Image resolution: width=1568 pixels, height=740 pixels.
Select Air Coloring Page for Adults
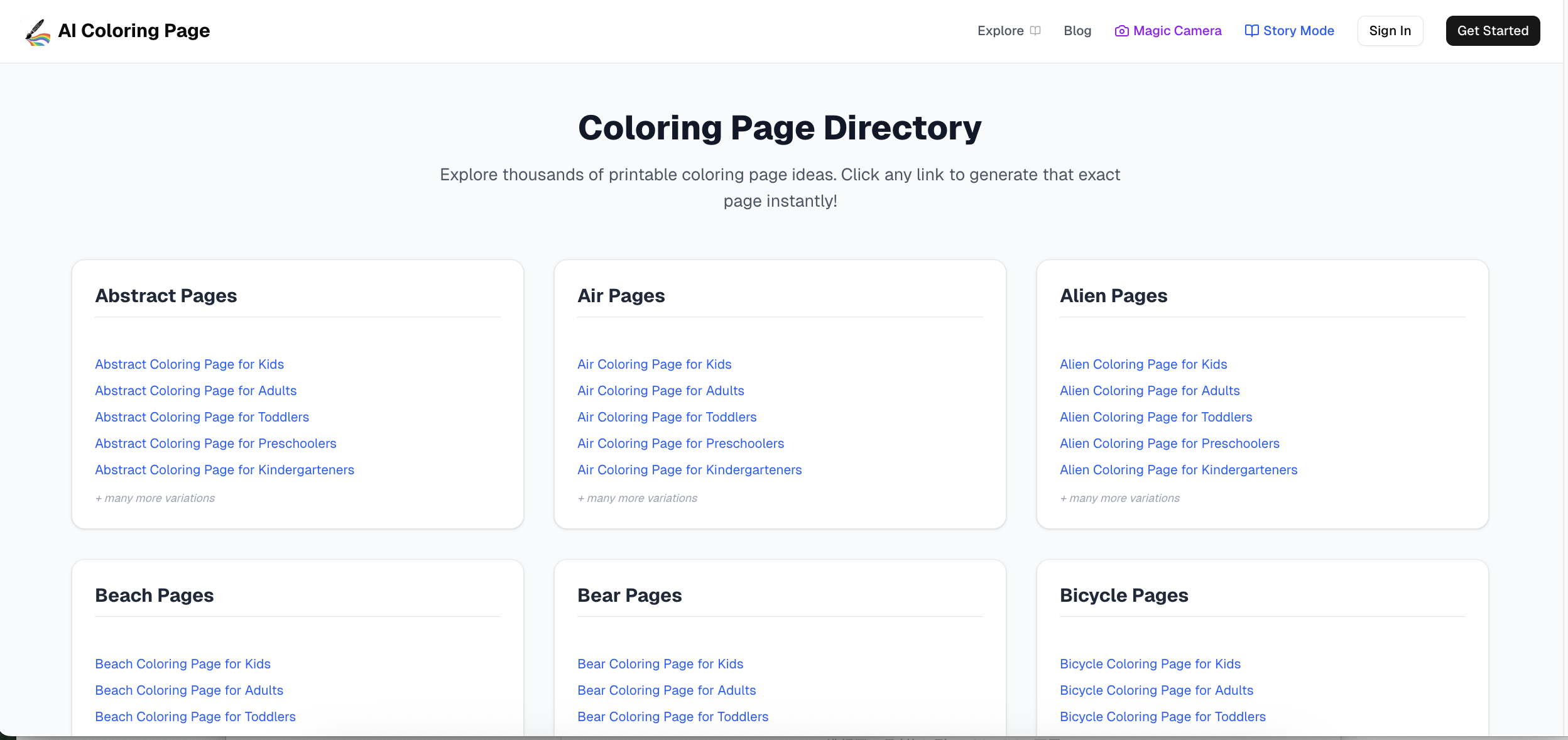pos(660,391)
